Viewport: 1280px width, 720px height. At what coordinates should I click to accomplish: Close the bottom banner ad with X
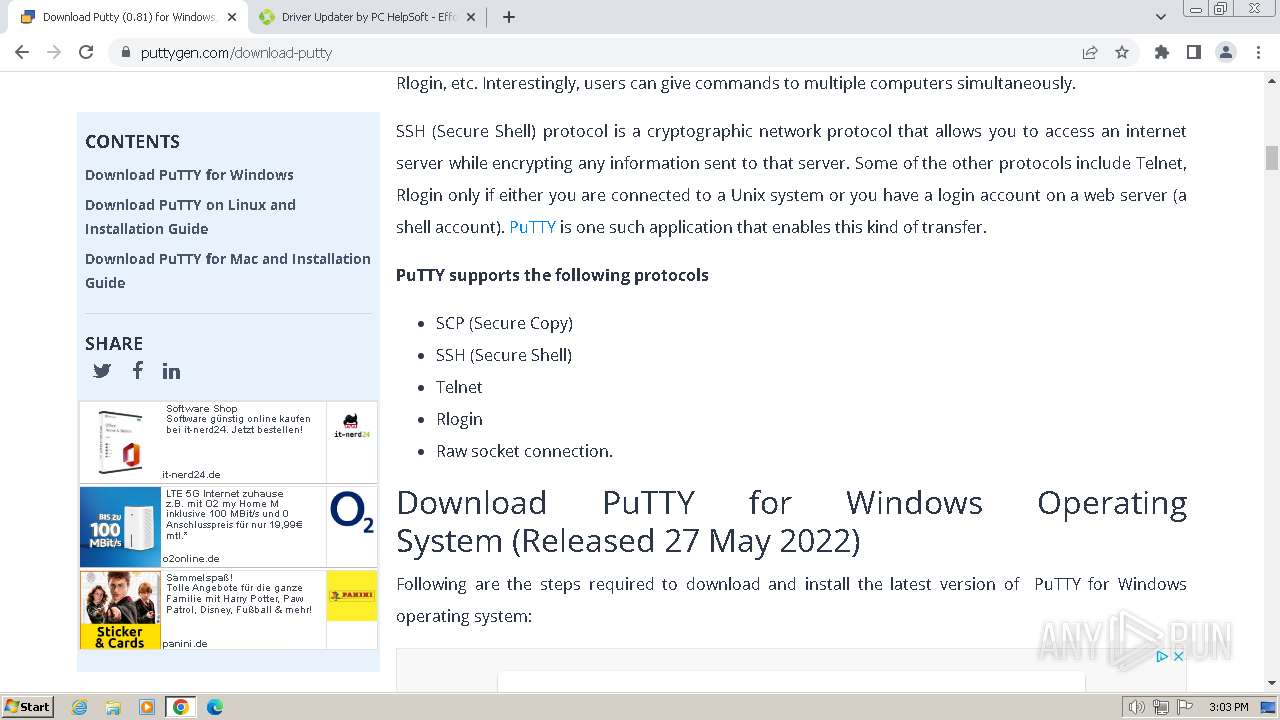(x=1178, y=657)
